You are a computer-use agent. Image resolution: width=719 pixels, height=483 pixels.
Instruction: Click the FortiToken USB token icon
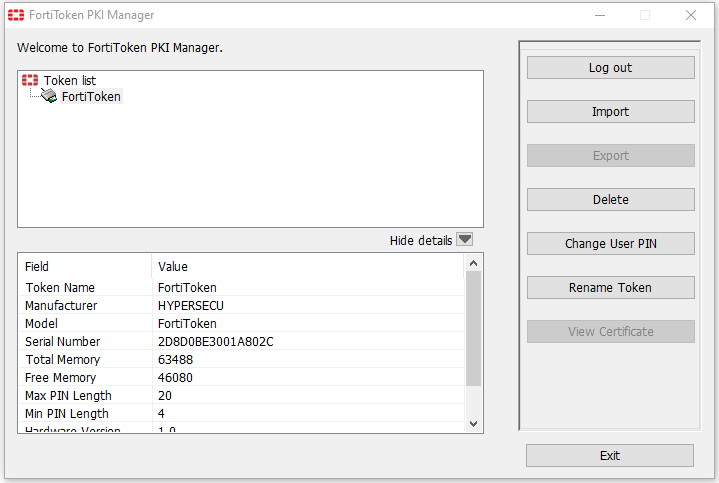49,96
